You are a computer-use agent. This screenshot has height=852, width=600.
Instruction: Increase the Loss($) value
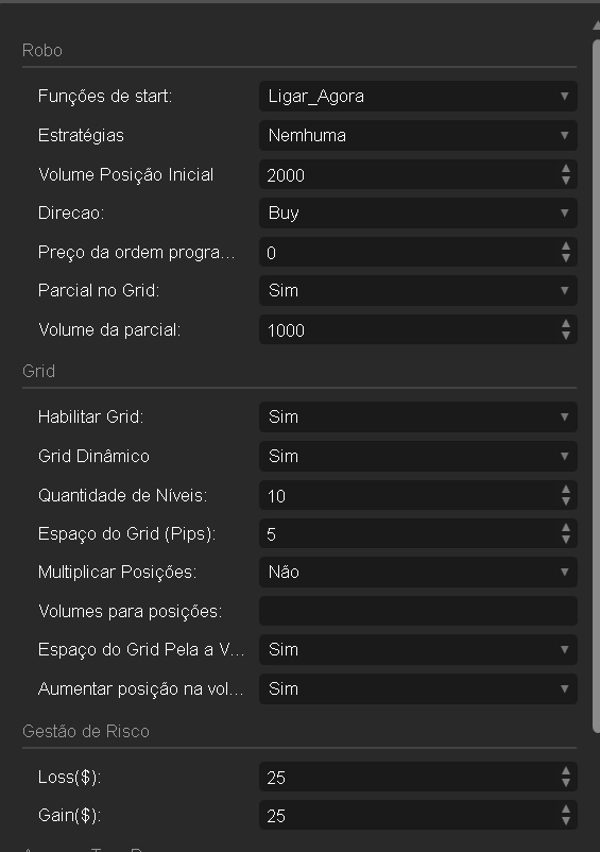click(566, 771)
